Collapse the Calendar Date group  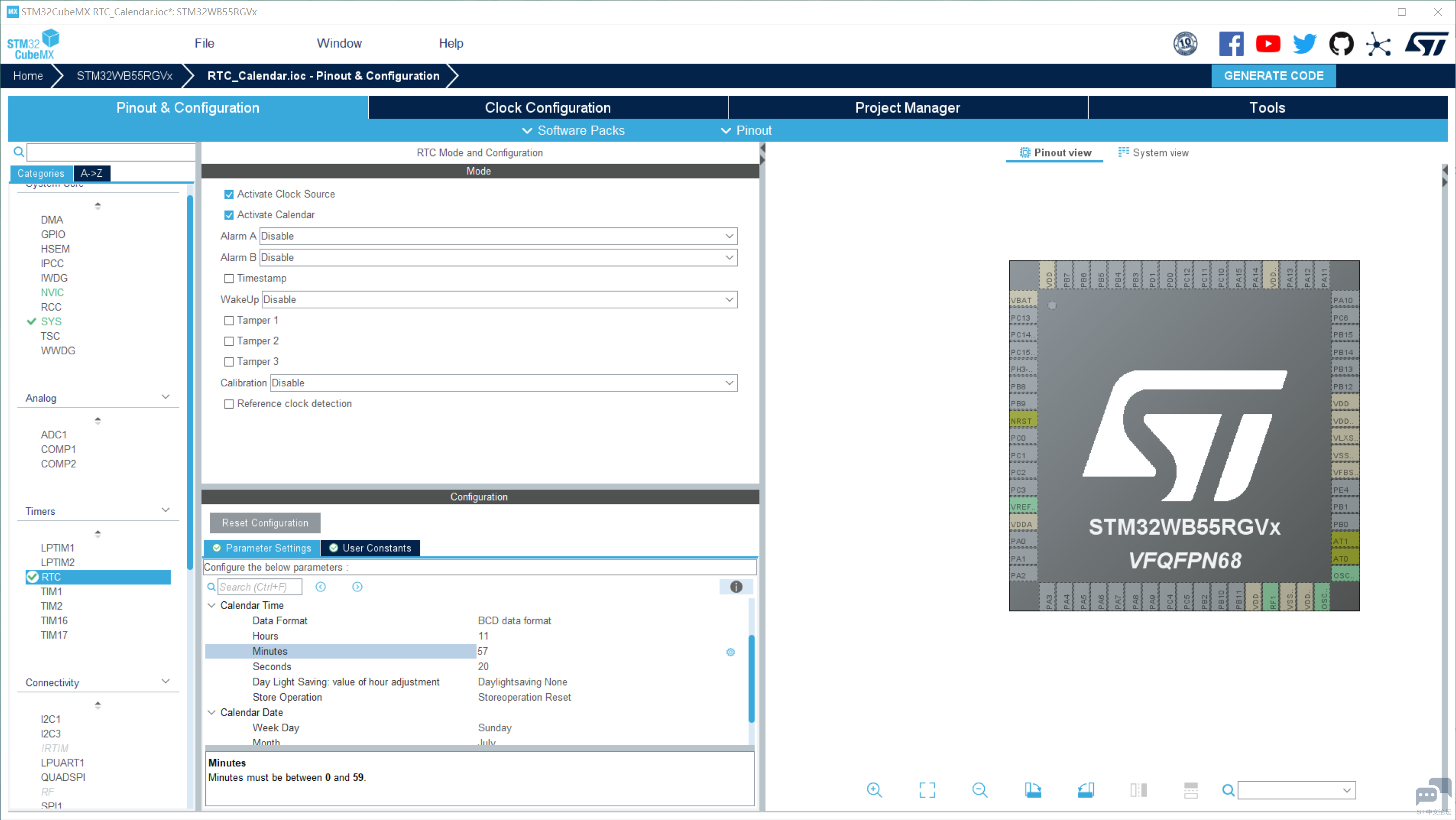[x=211, y=712]
